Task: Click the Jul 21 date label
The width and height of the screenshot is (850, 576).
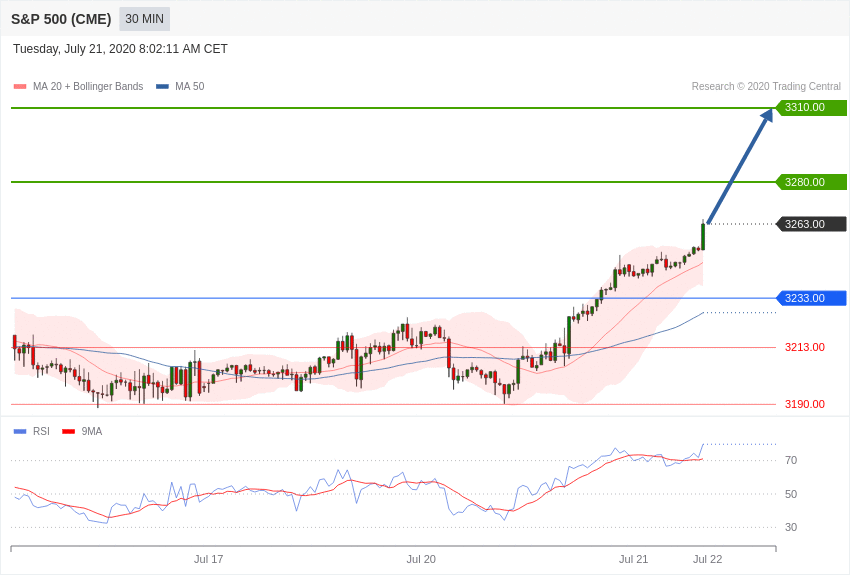Action: [634, 559]
